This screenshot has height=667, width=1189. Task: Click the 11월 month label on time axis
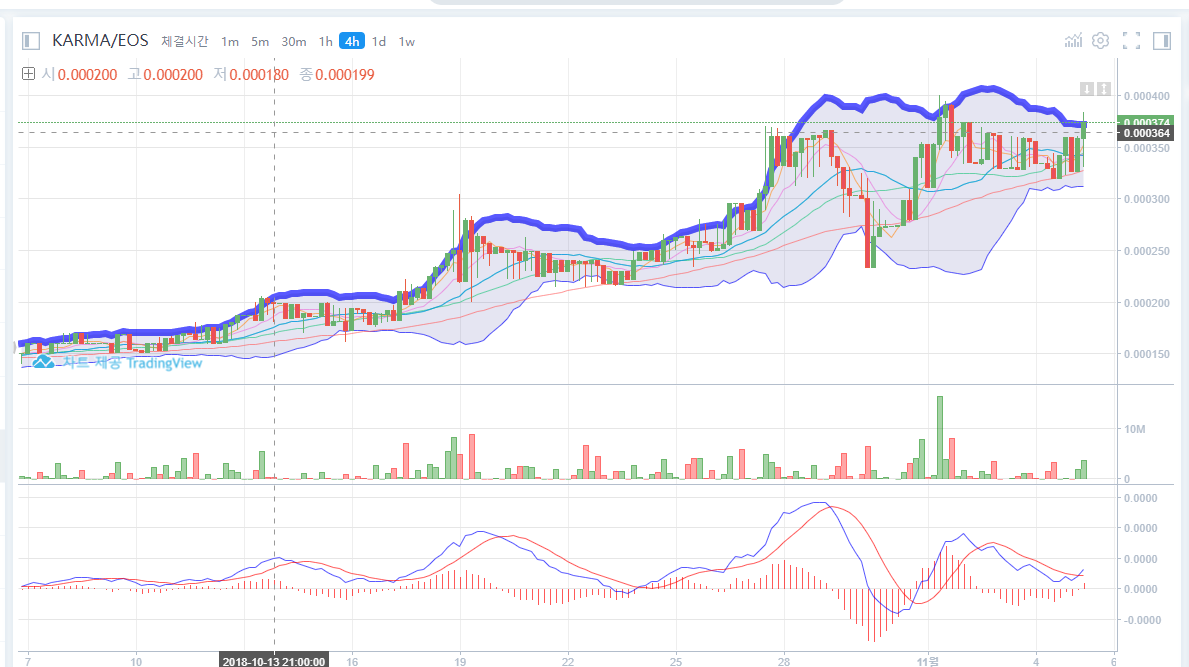(x=927, y=661)
